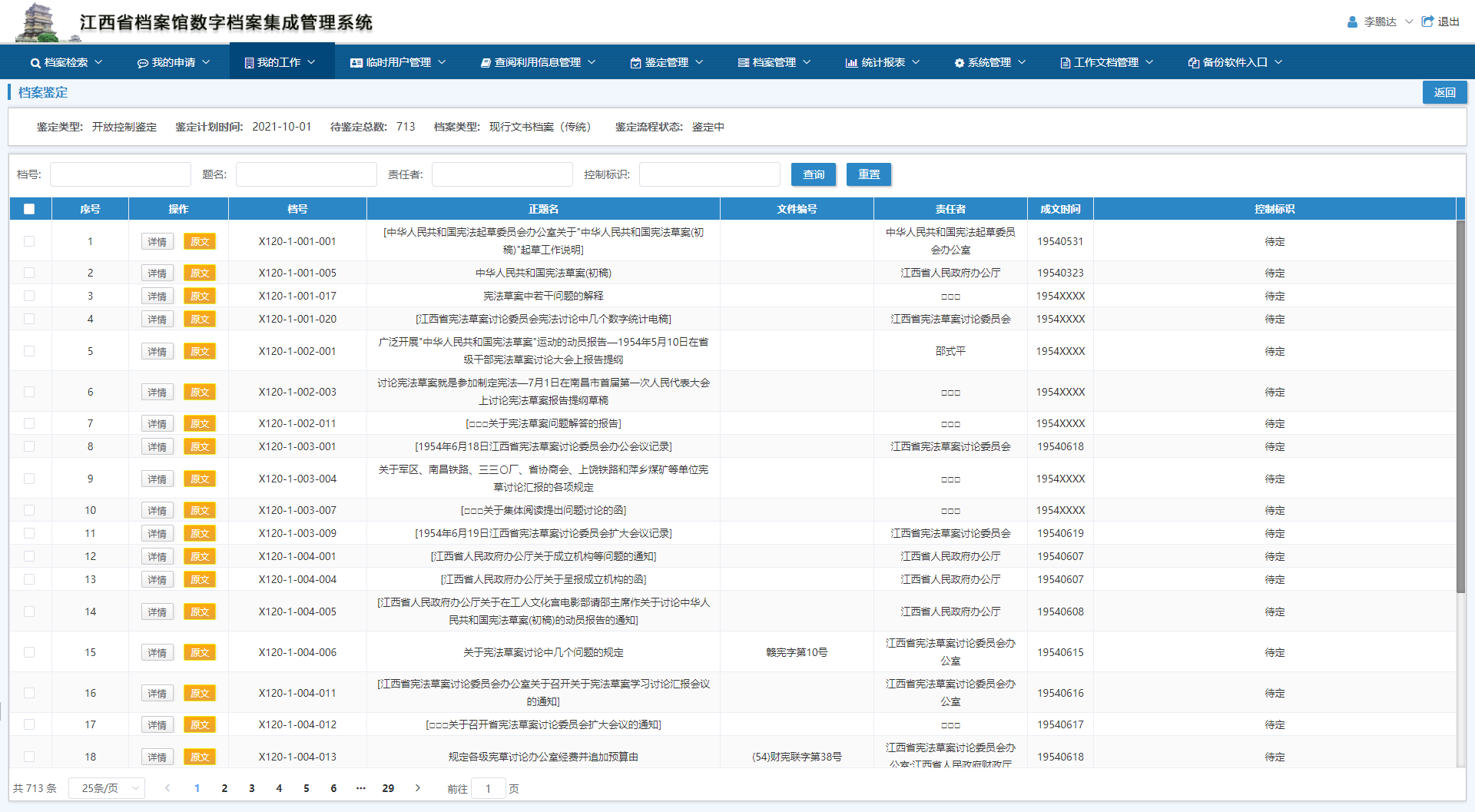Click the 退出 logout icon

(x=1427, y=22)
